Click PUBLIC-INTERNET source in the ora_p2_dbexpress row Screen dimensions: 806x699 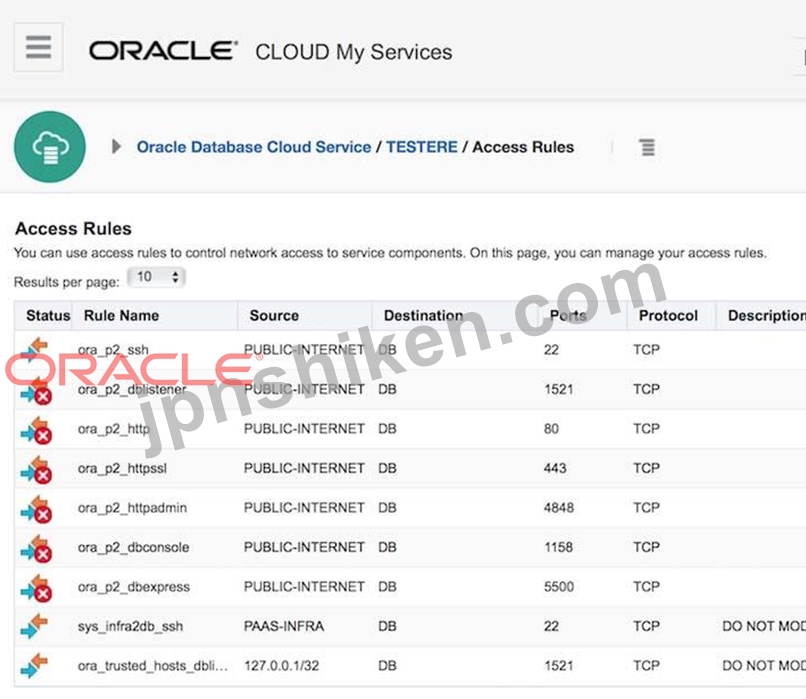coord(304,587)
